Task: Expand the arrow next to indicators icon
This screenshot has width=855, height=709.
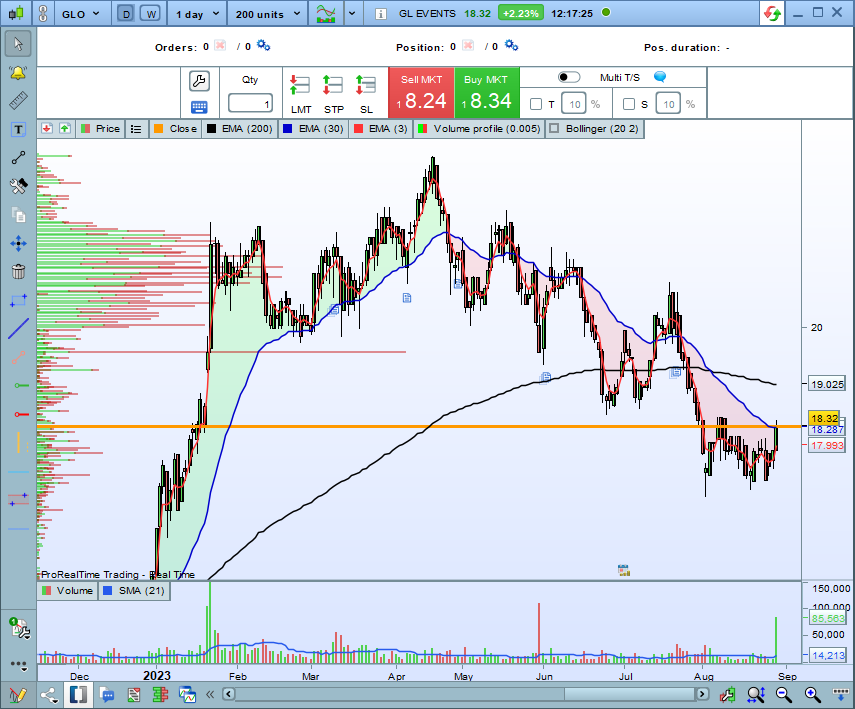Action: [352, 14]
